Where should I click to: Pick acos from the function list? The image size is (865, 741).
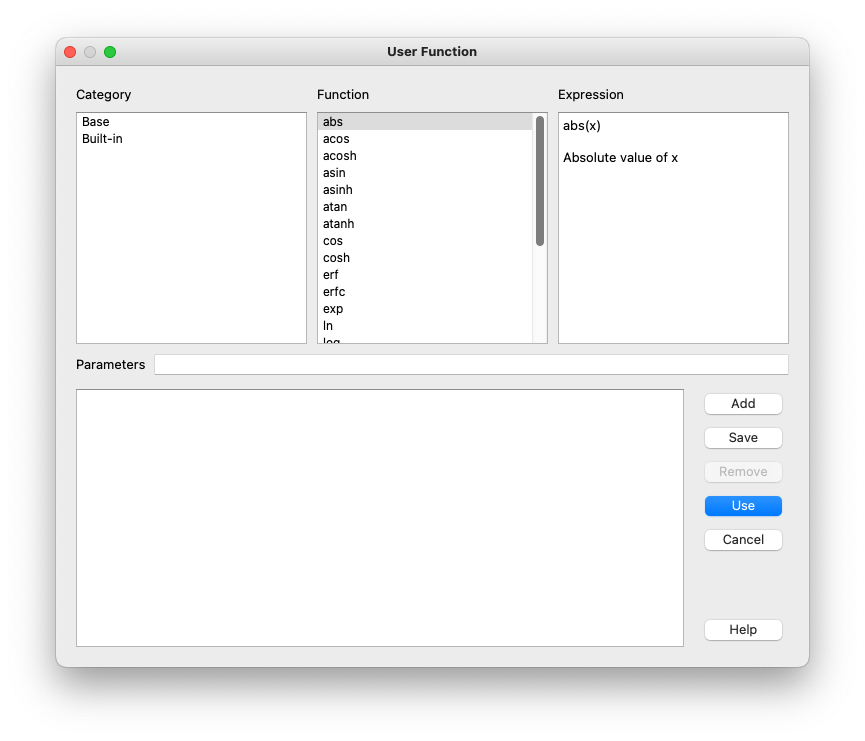coord(336,139)
